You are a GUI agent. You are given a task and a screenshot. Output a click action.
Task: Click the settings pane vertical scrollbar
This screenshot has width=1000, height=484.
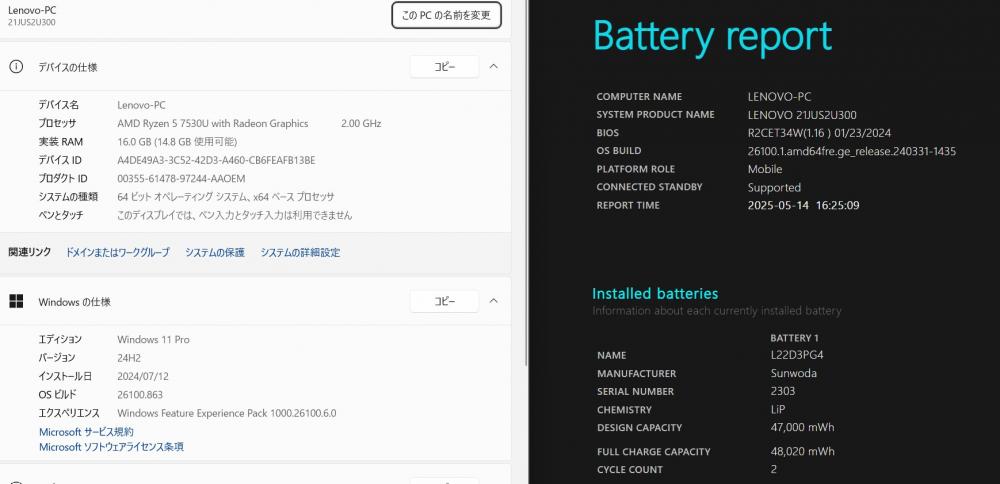(x=526, y=183)
